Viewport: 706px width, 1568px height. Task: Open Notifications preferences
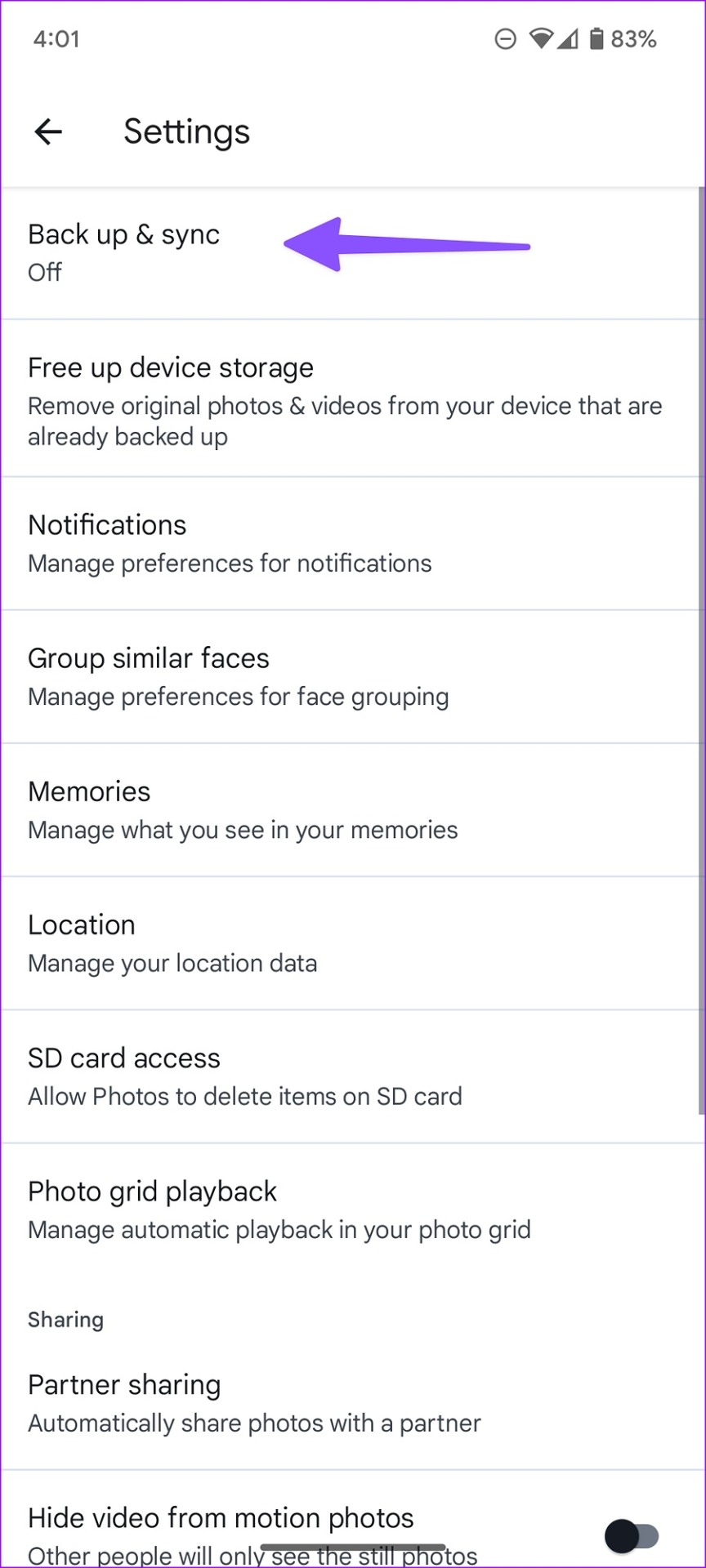pos(351,544)
